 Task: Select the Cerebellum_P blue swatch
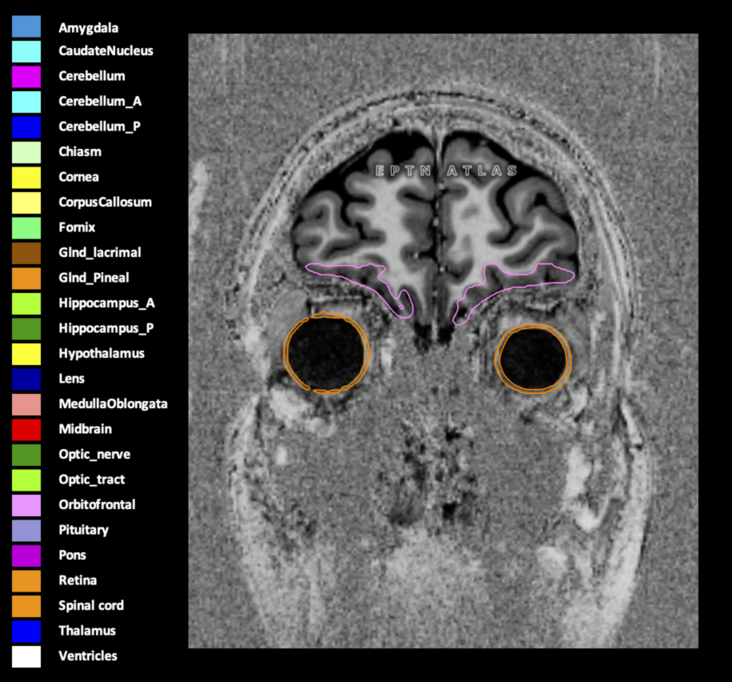pyautogui.click(x=26, y=127)
